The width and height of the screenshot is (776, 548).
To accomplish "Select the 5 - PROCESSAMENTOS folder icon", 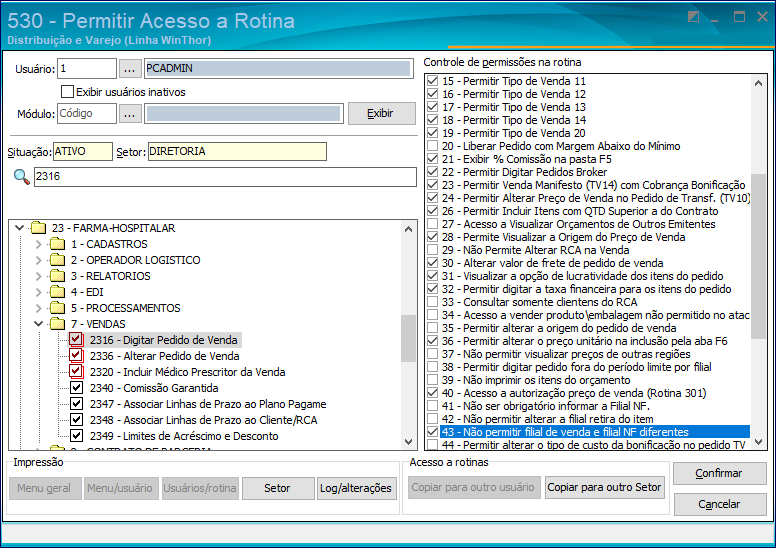I will [x=57, y=308].
